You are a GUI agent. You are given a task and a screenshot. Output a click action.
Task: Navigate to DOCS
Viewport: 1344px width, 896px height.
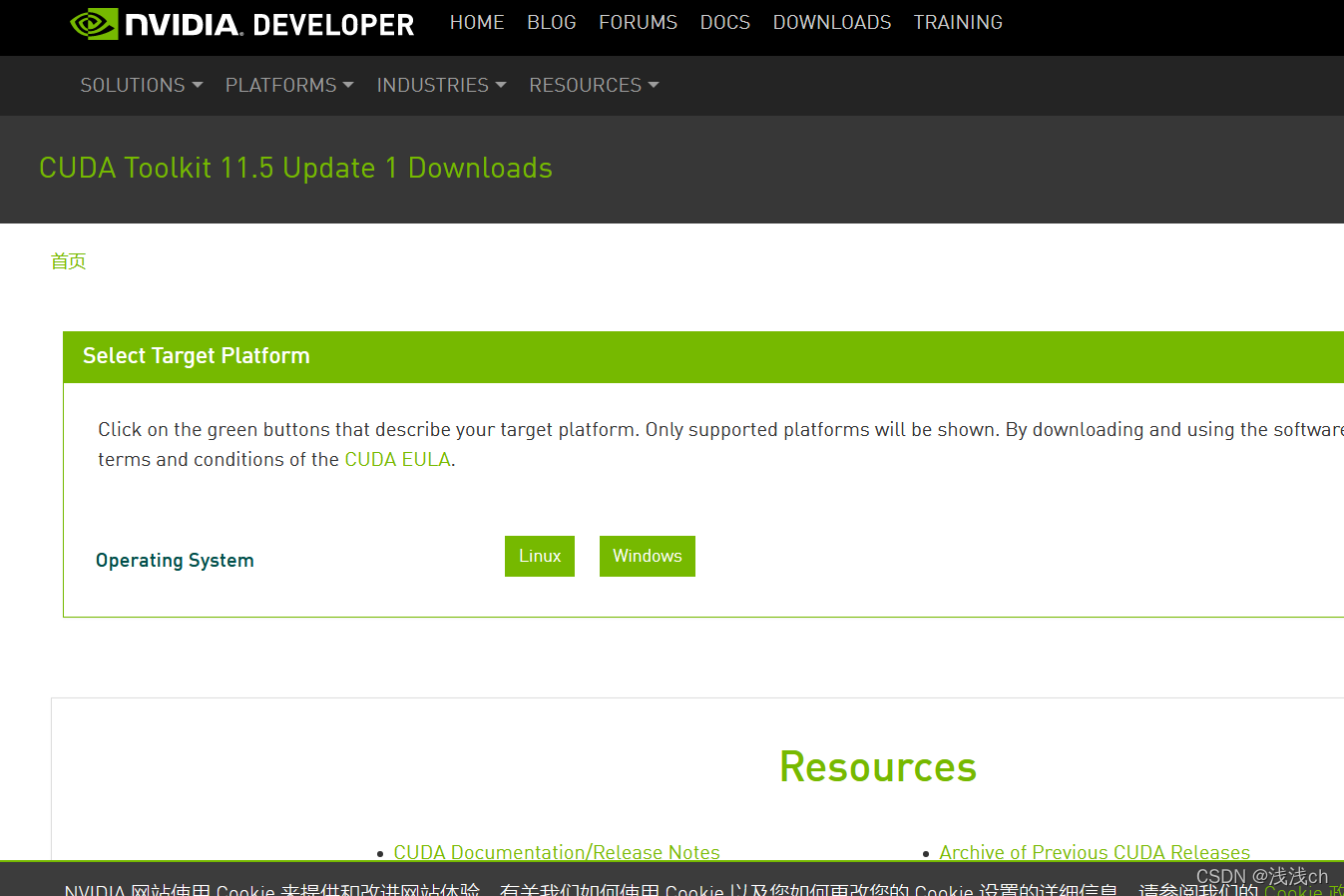pyautogui.click(x=725, y=22)
